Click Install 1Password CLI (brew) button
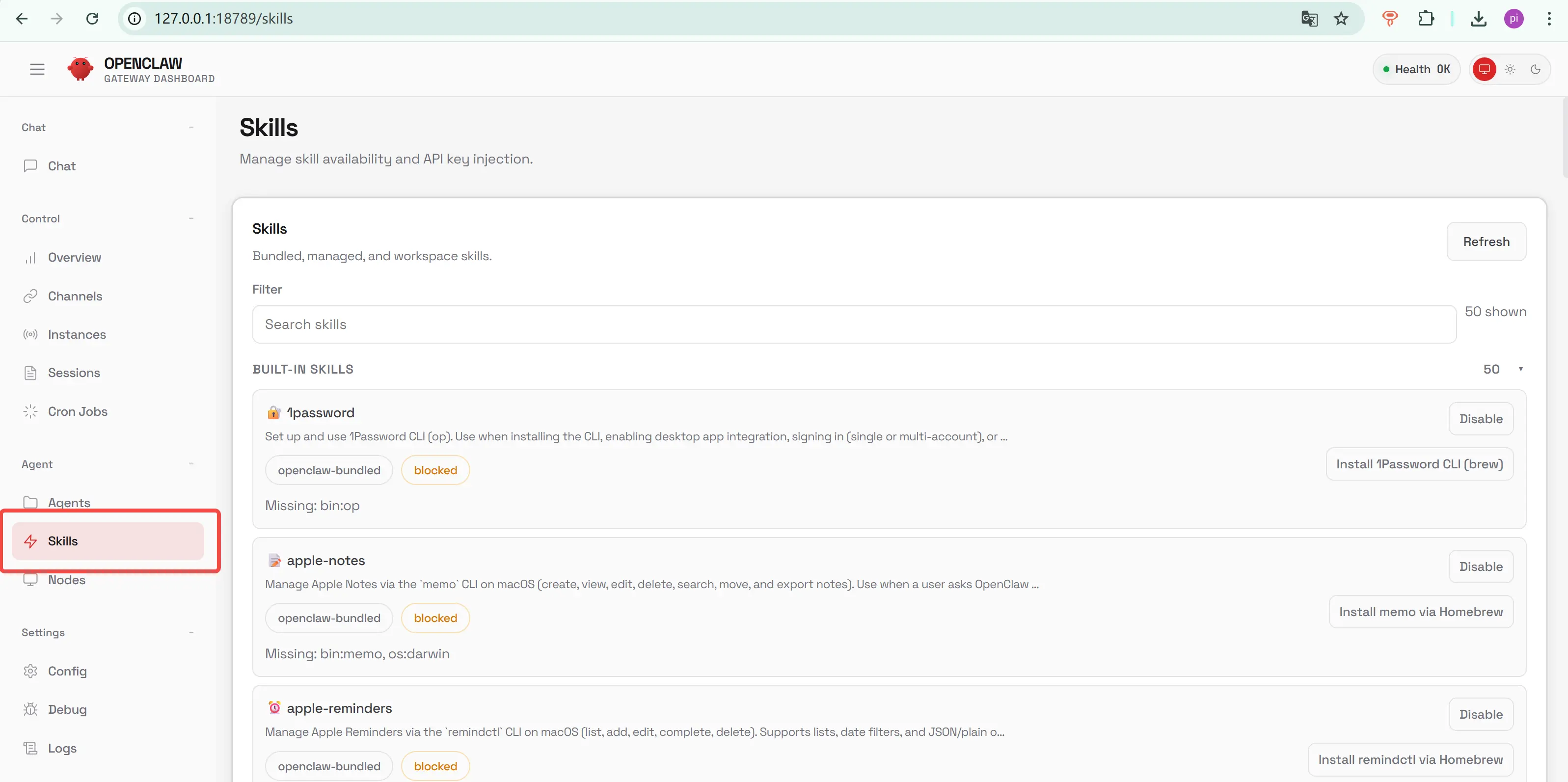The width and height of the screenshot is (1568, 782). [x=1419, y=464]
